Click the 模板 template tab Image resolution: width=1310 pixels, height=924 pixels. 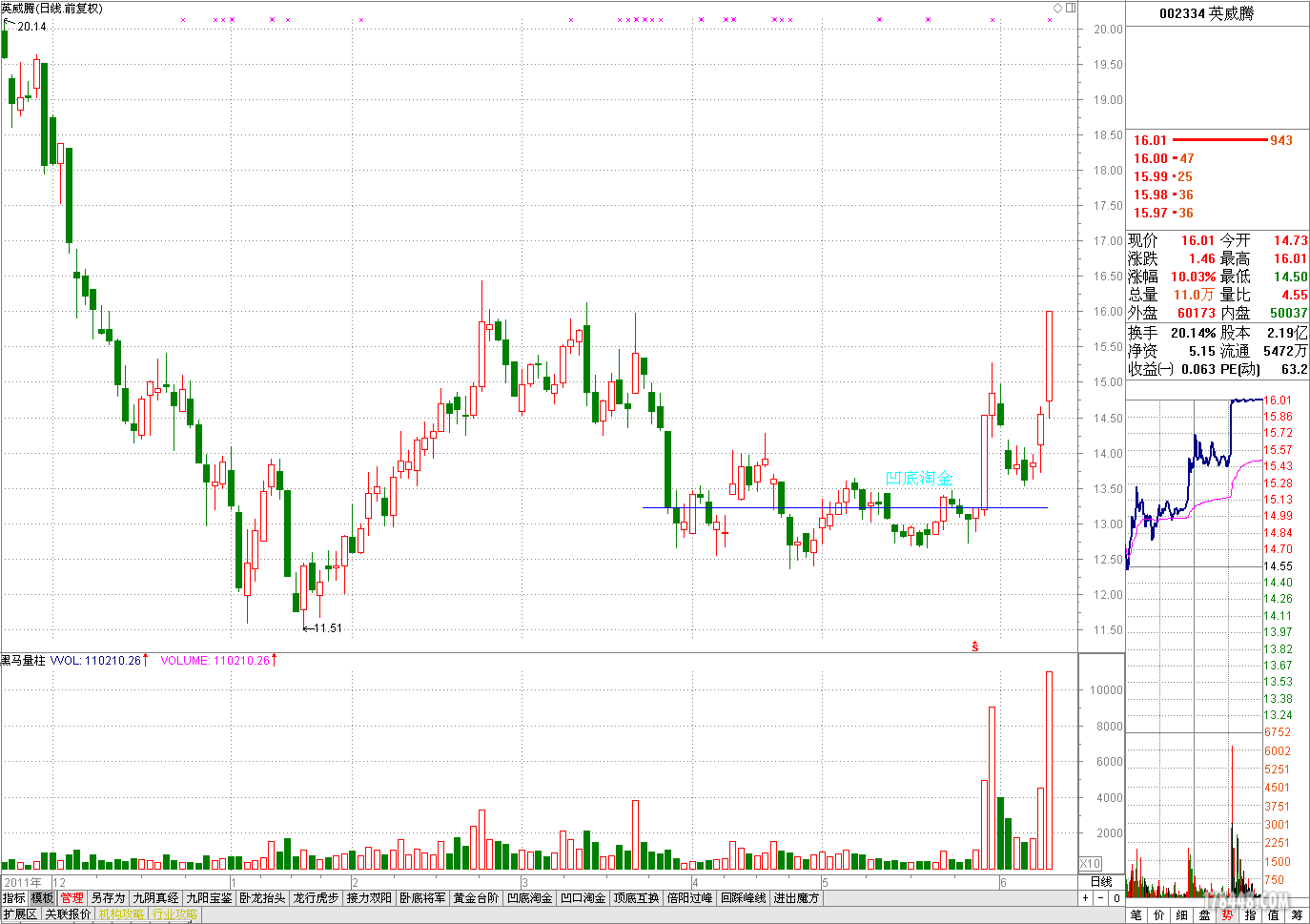[42, 898]
